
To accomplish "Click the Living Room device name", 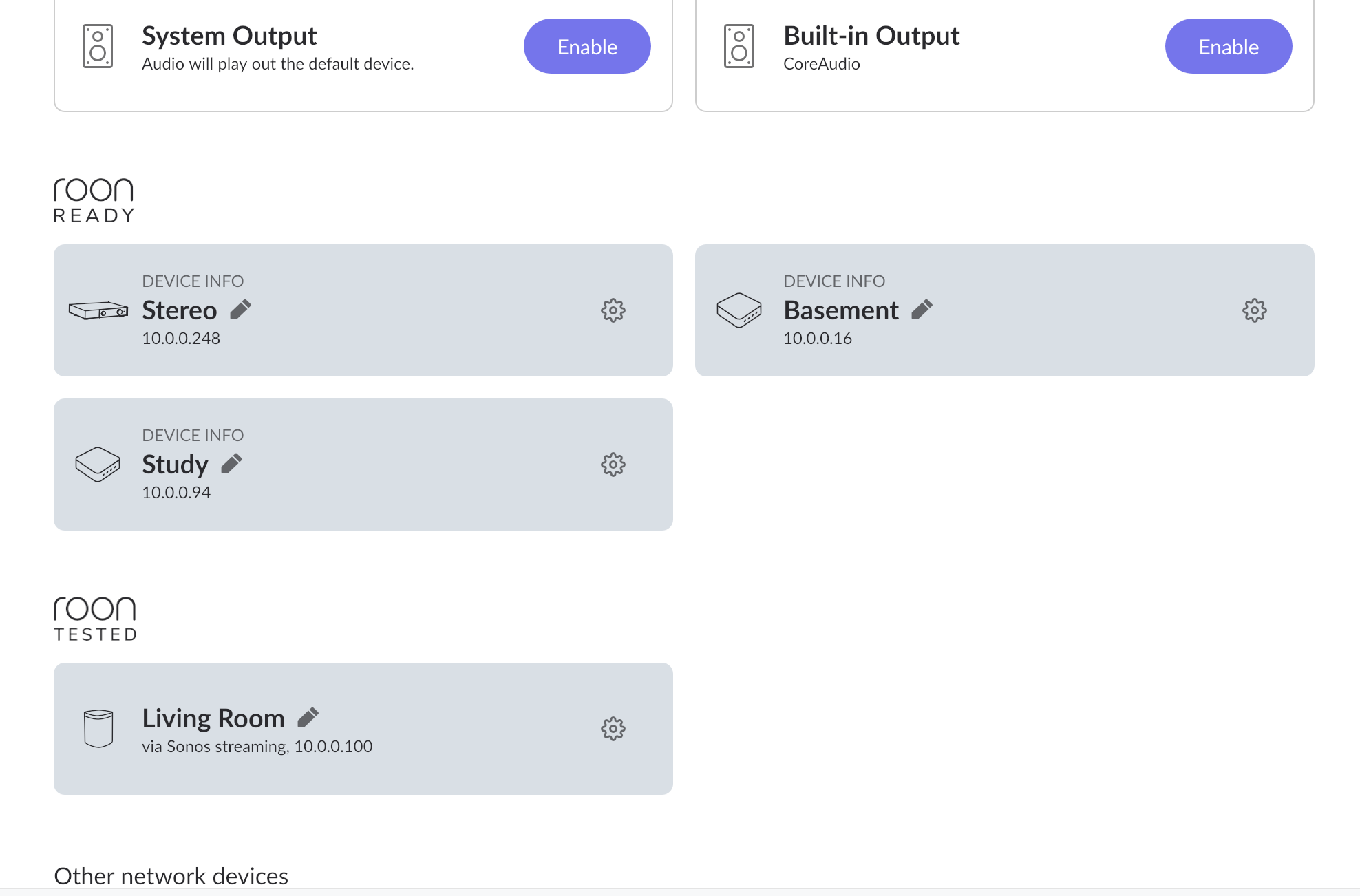I will tap(213, 718).
